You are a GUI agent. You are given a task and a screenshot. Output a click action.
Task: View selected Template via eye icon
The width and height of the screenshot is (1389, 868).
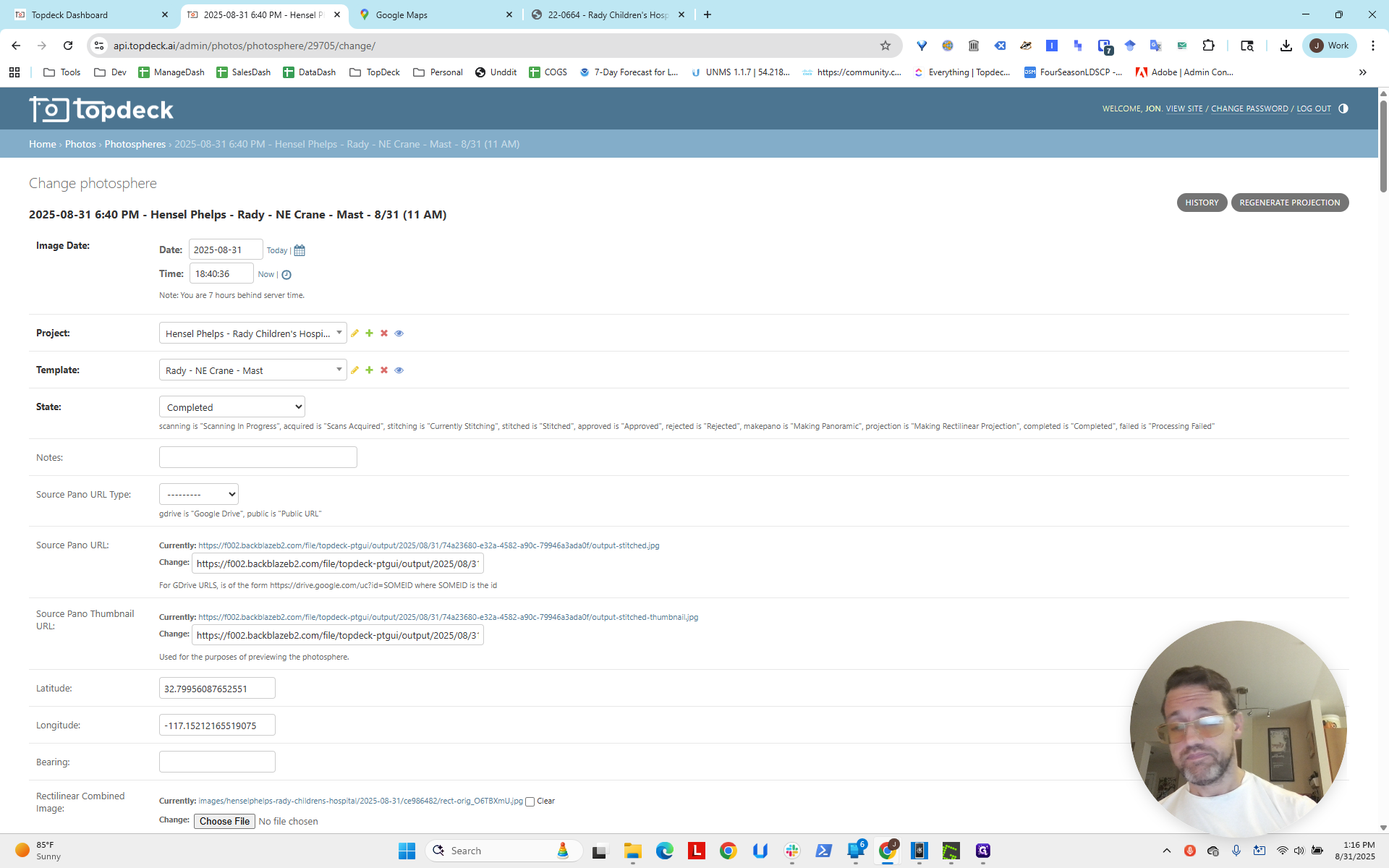pos(399,370)
